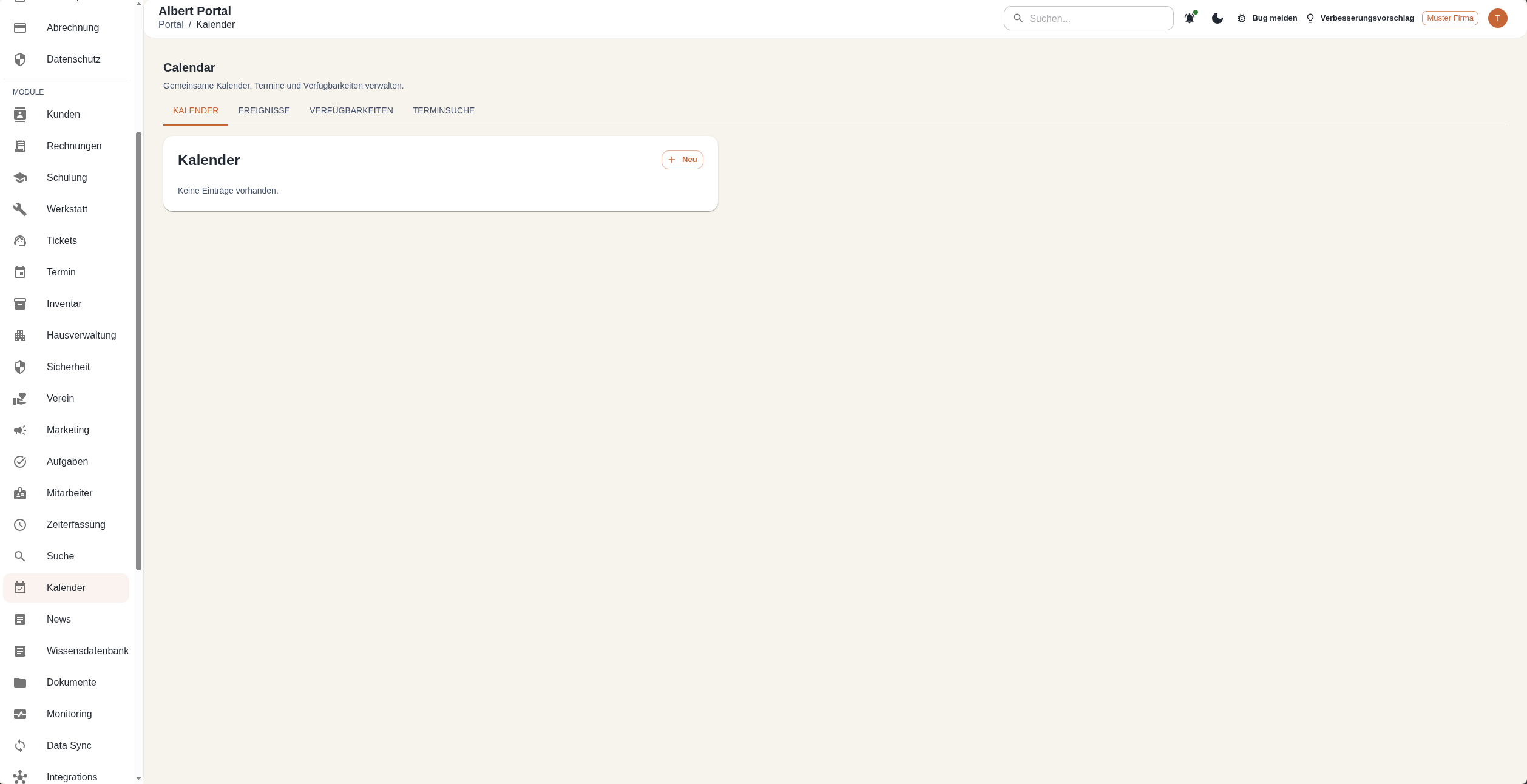Screen dimensions: 1527x784
Task: Switch to the Verfügbarkeiten tab
Action: 351,110
